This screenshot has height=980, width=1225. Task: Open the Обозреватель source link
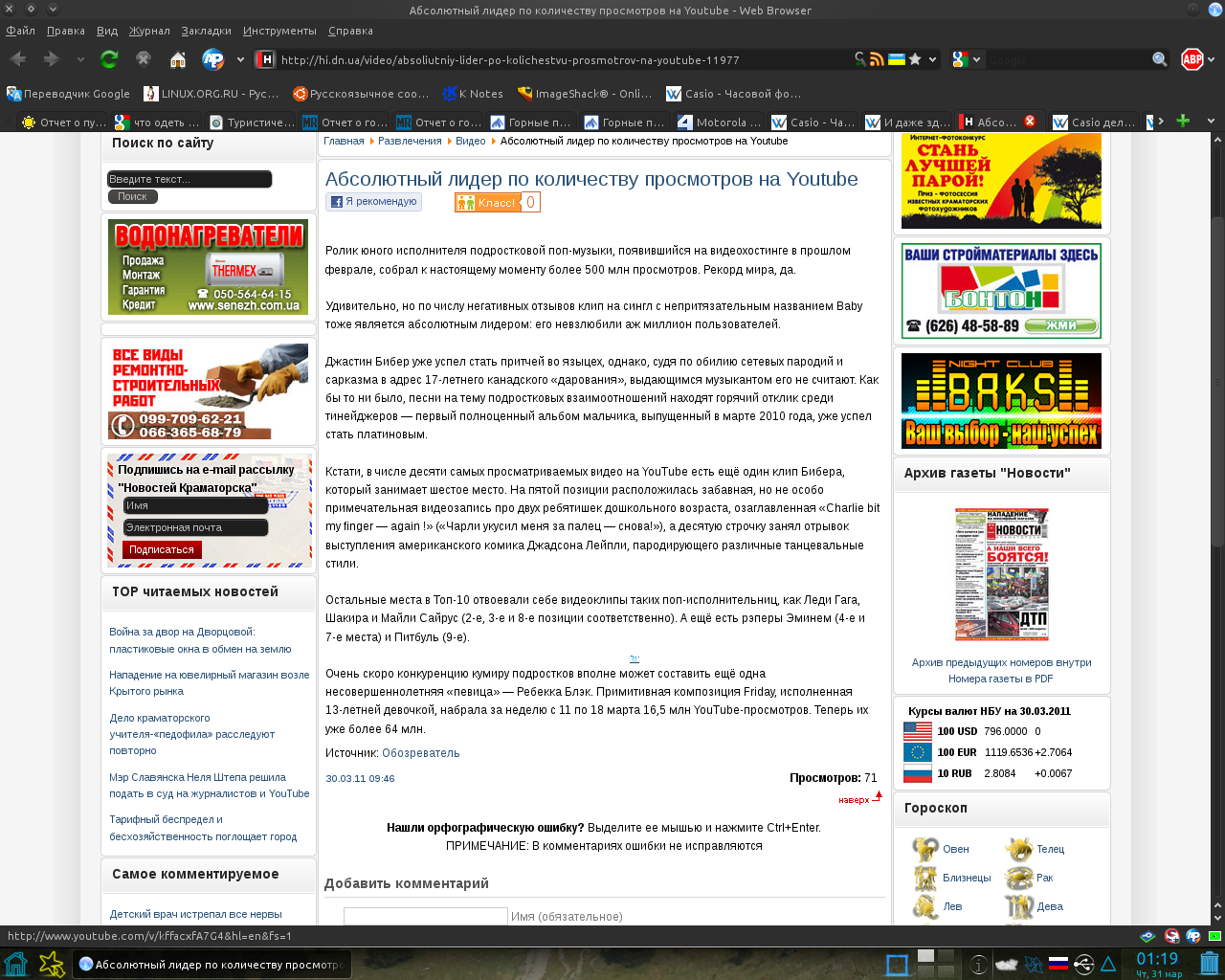[x=420, y=753]
